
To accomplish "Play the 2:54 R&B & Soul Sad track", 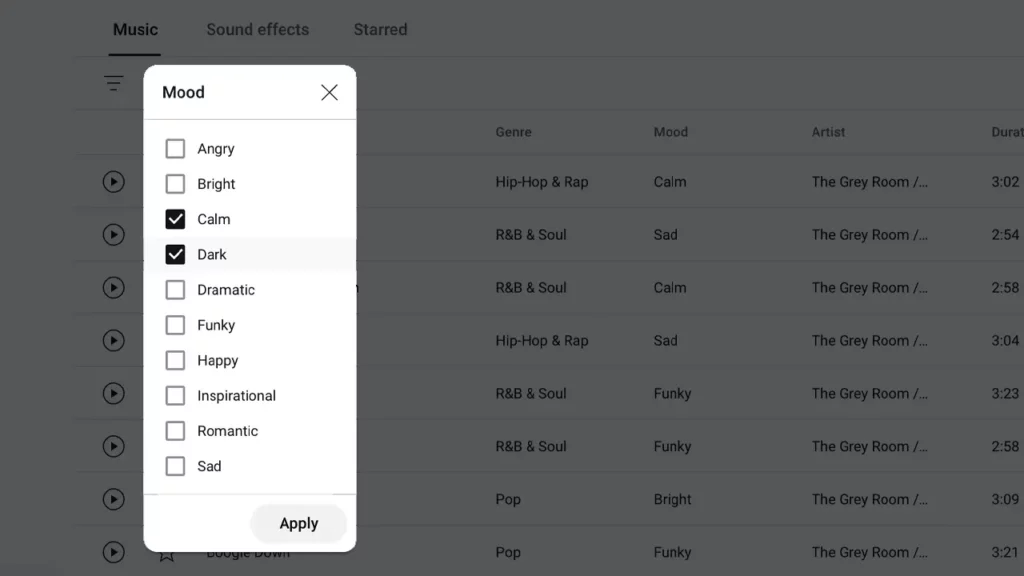I will tap(114, 234).
